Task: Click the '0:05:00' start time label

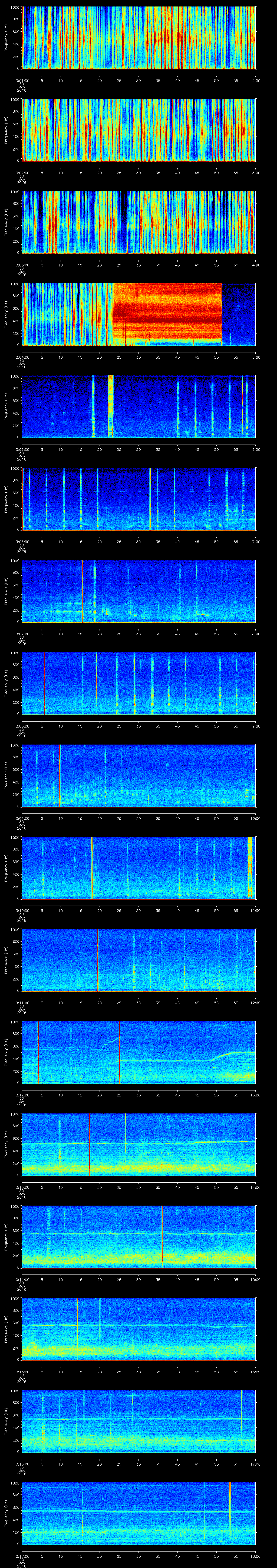Action: pyautogui.click(x=22, y=449)
